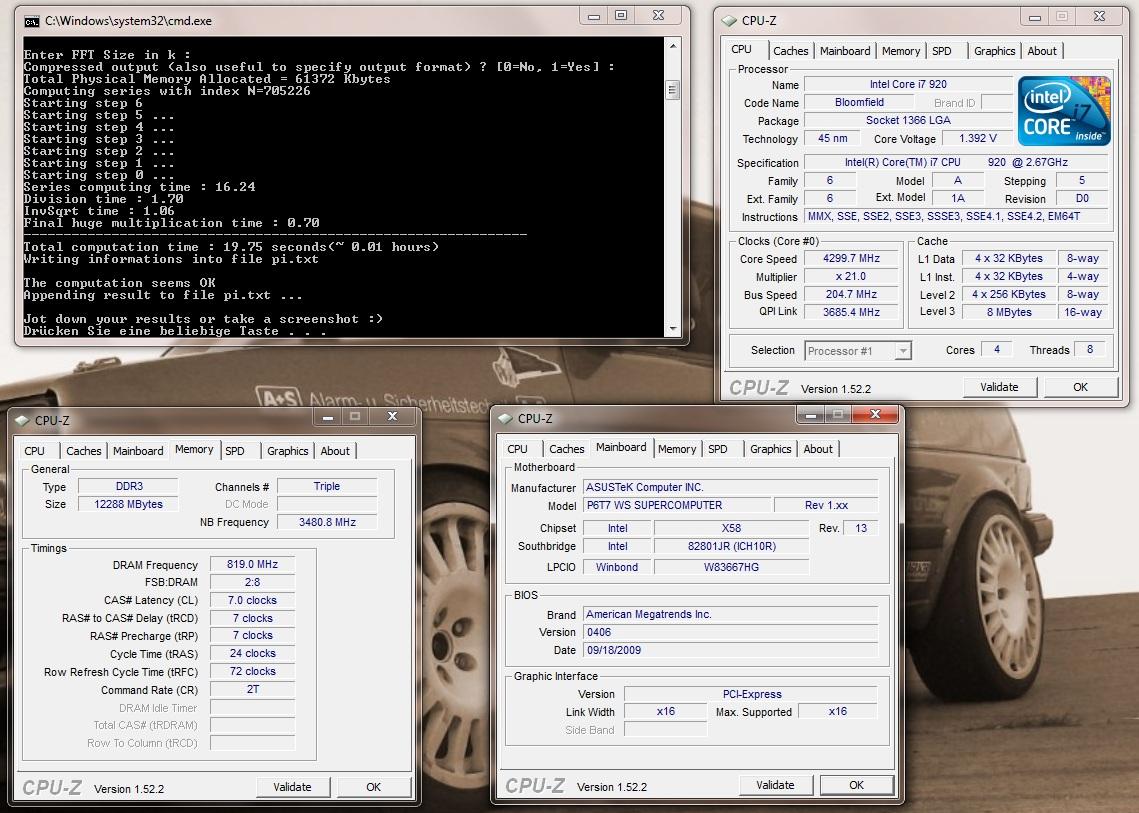1139x813 pixels.
Task: Click Threads value 8
Action: click(1089, 349)
